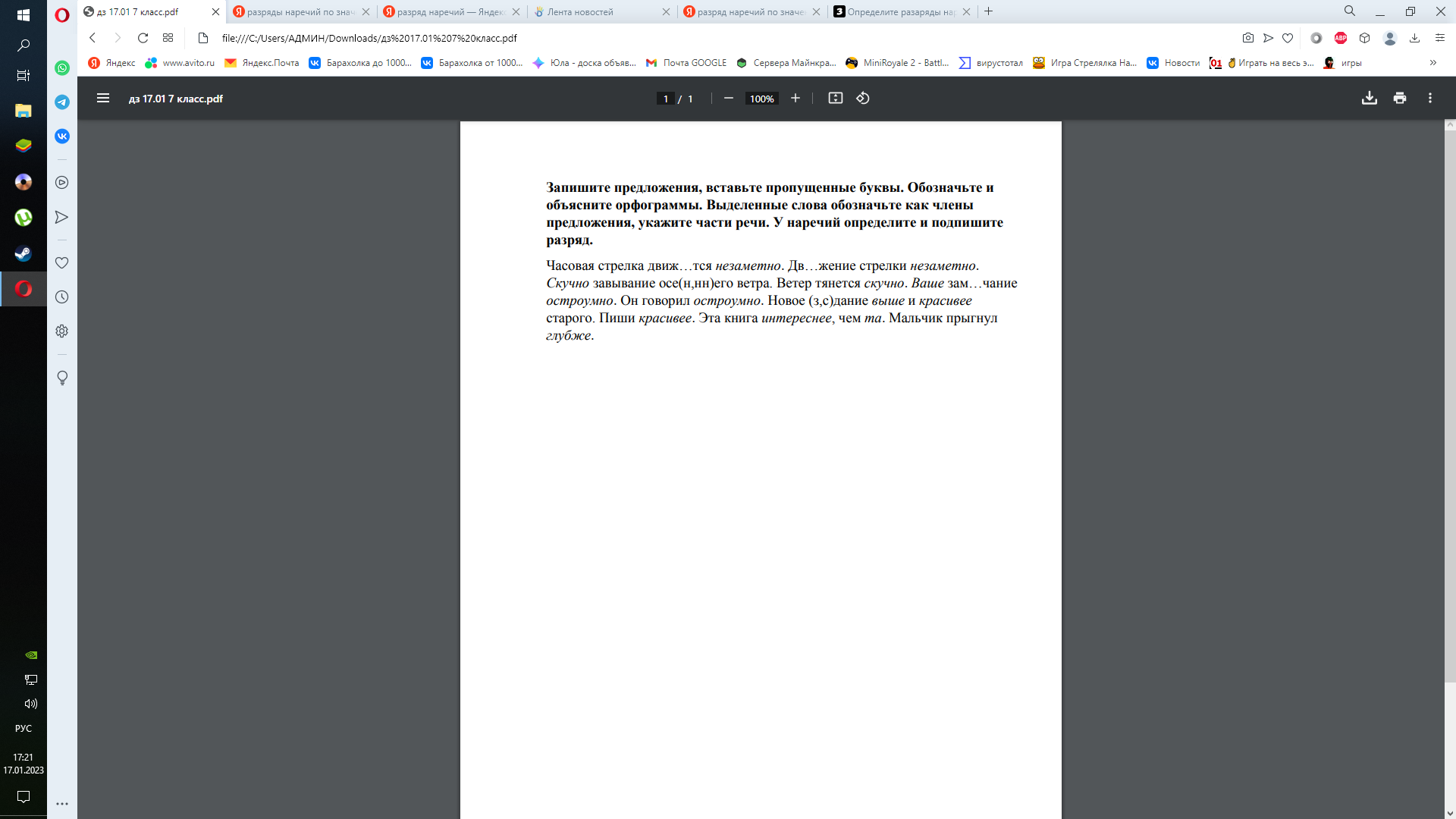The width and height of the screenshot is (1456, 819).
Task: Click the PDF page vertical scrollbar
Action: coord(1450,406)
